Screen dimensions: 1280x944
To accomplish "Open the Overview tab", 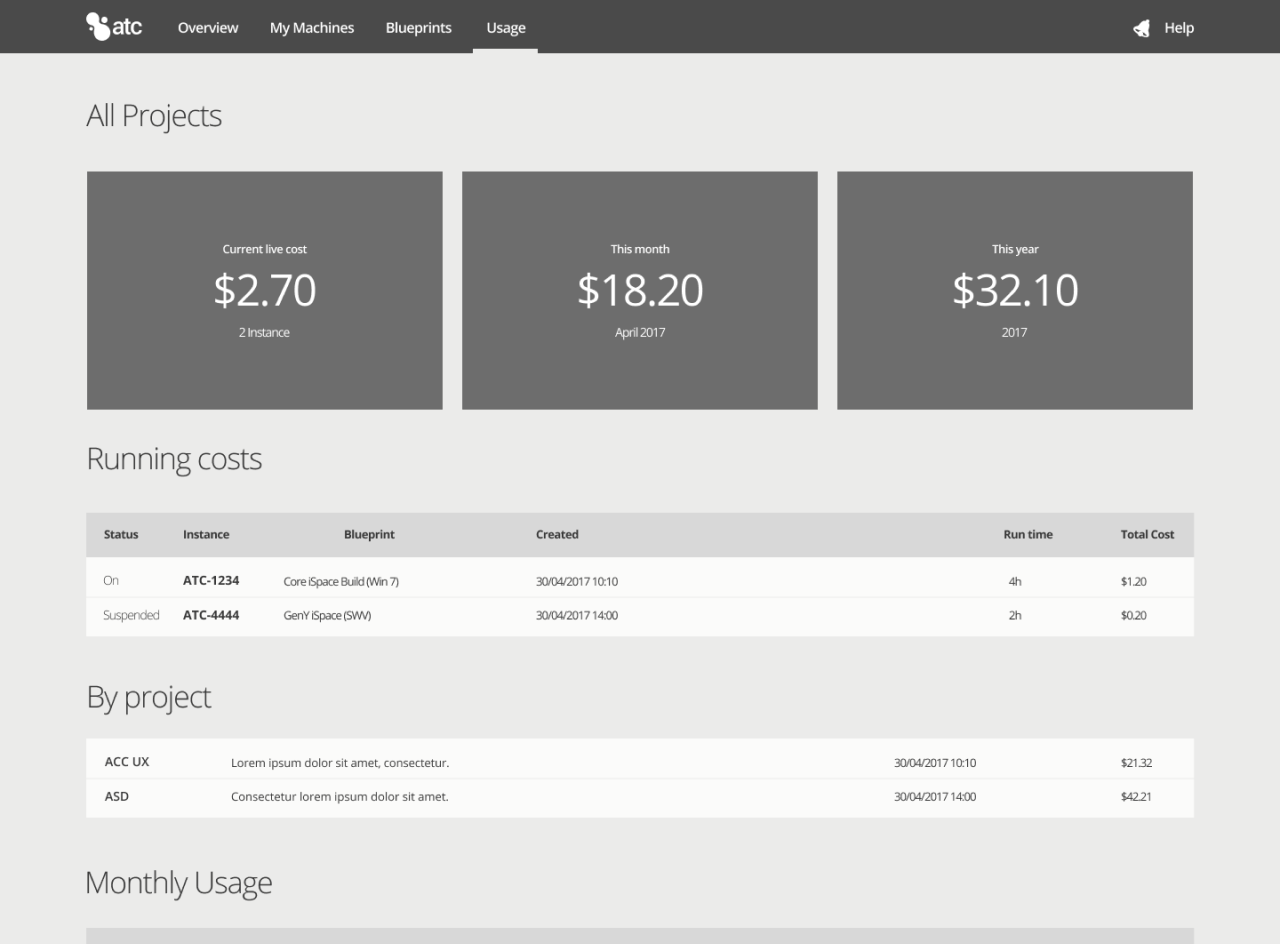I will click(208, 28).
